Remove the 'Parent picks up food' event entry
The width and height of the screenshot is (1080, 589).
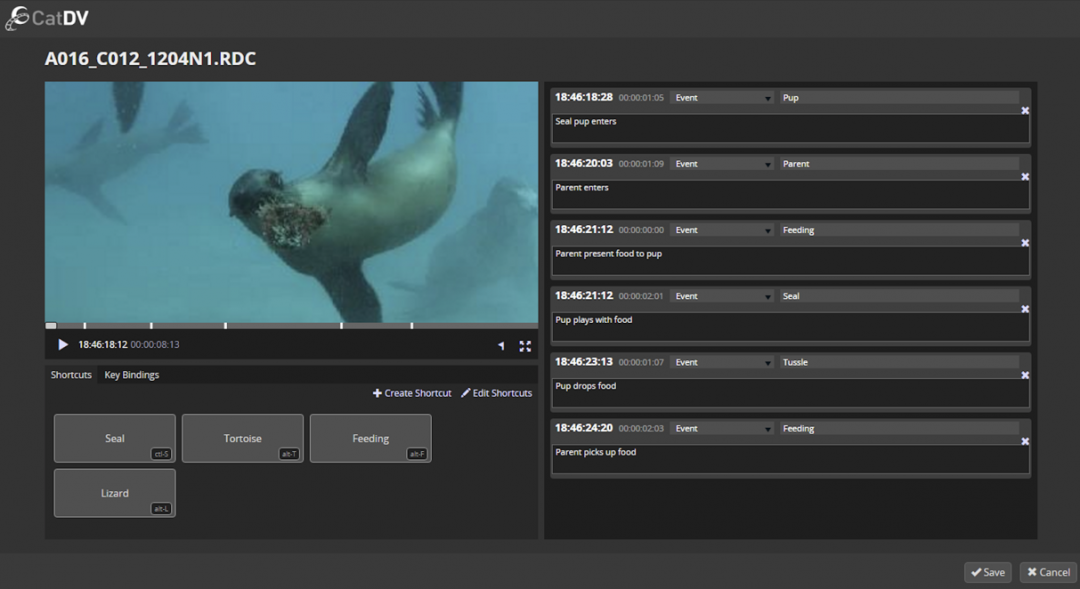1023,441
